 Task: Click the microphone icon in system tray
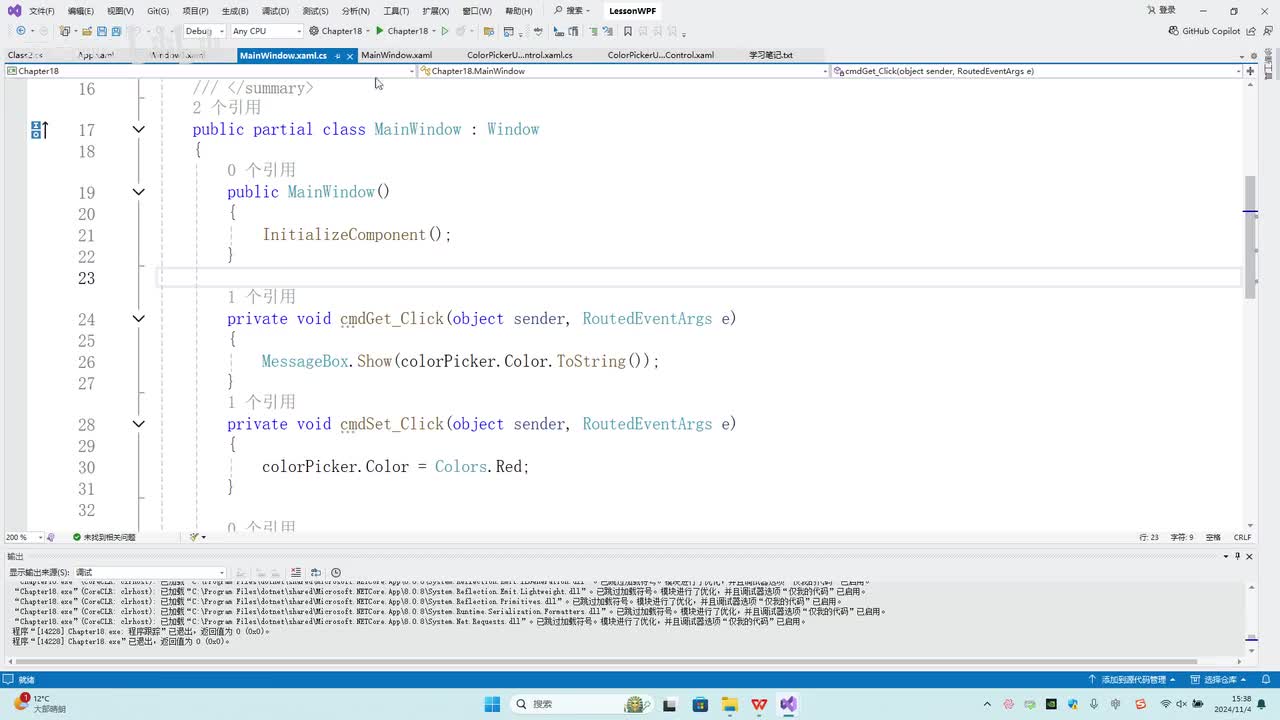(x=1094, y=704)
